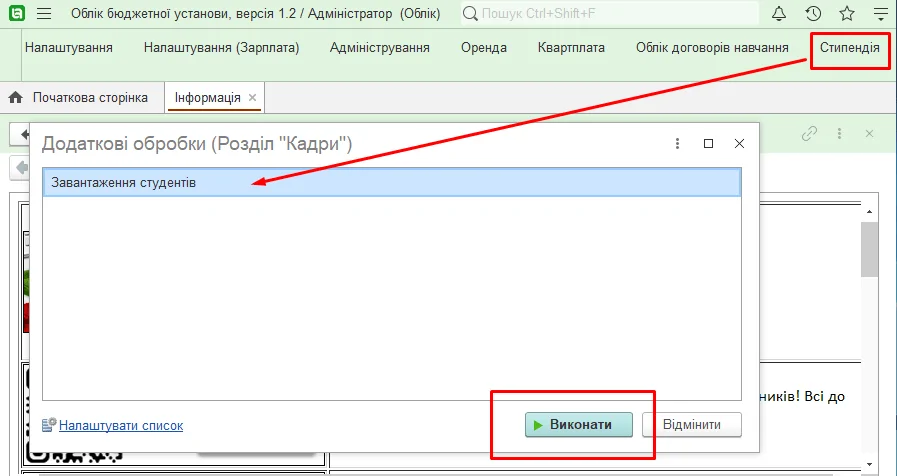Image resolution: width=897 pixels, height=476 pixels.
Task: Click the link icon in the Інформація window
Action: 809,134
